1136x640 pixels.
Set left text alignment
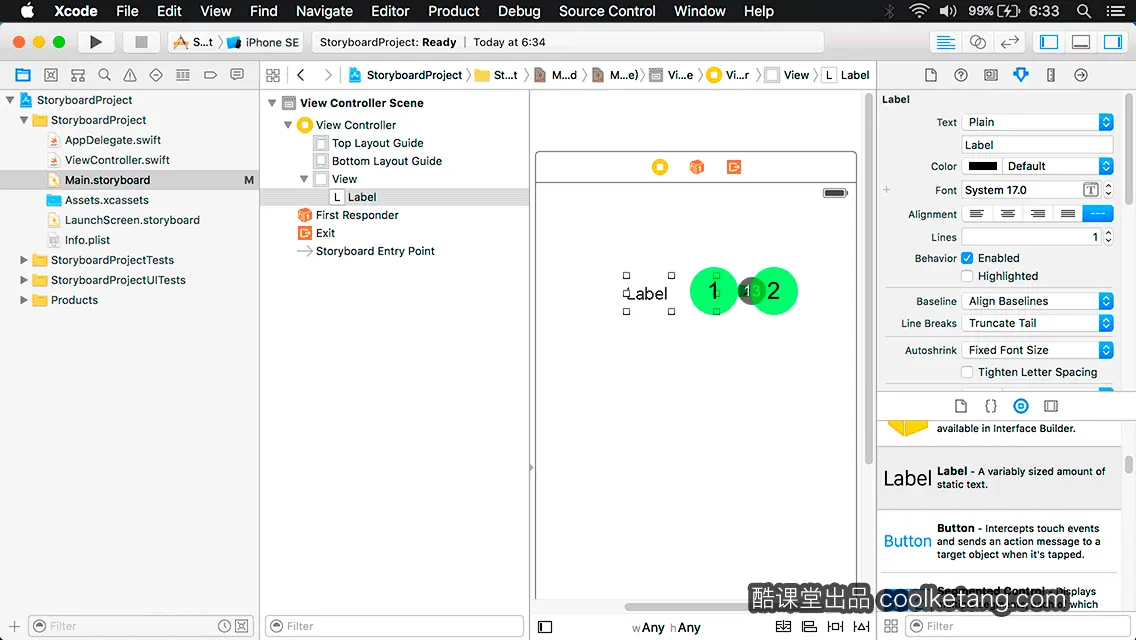(x=977, y=214)
